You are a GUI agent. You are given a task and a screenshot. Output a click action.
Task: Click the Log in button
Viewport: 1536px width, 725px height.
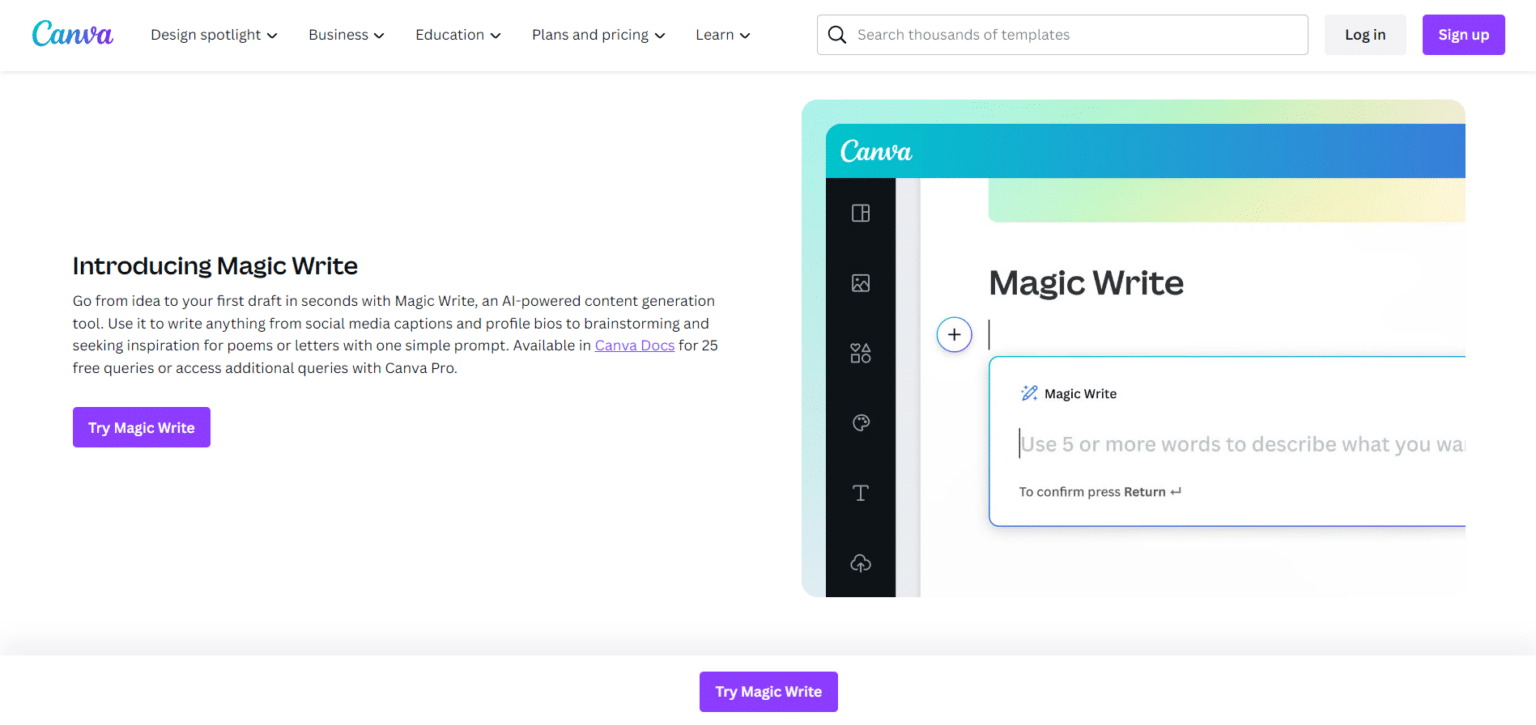[x=1365, y=34]
